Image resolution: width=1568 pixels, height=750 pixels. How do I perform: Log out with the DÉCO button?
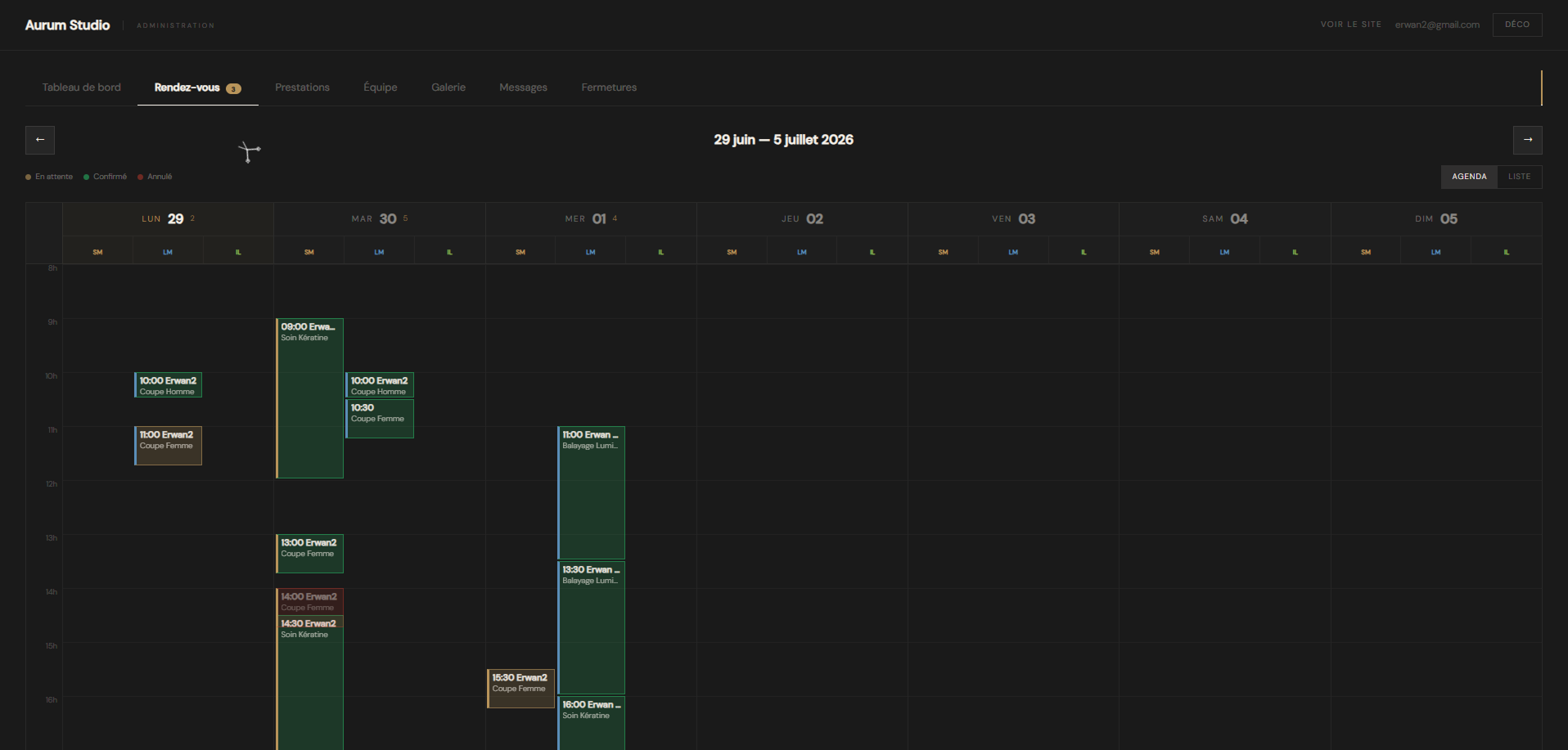tap(1516, 25)
